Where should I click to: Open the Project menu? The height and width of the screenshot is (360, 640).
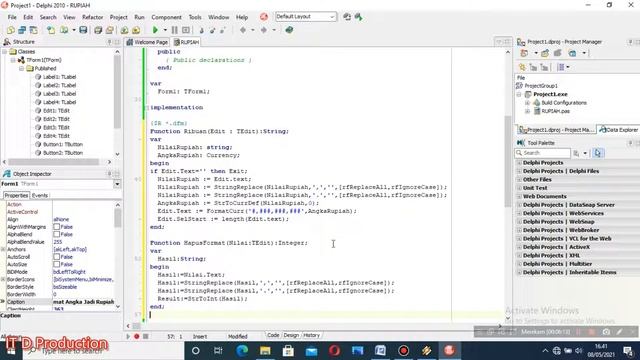[x=118, y=17]
